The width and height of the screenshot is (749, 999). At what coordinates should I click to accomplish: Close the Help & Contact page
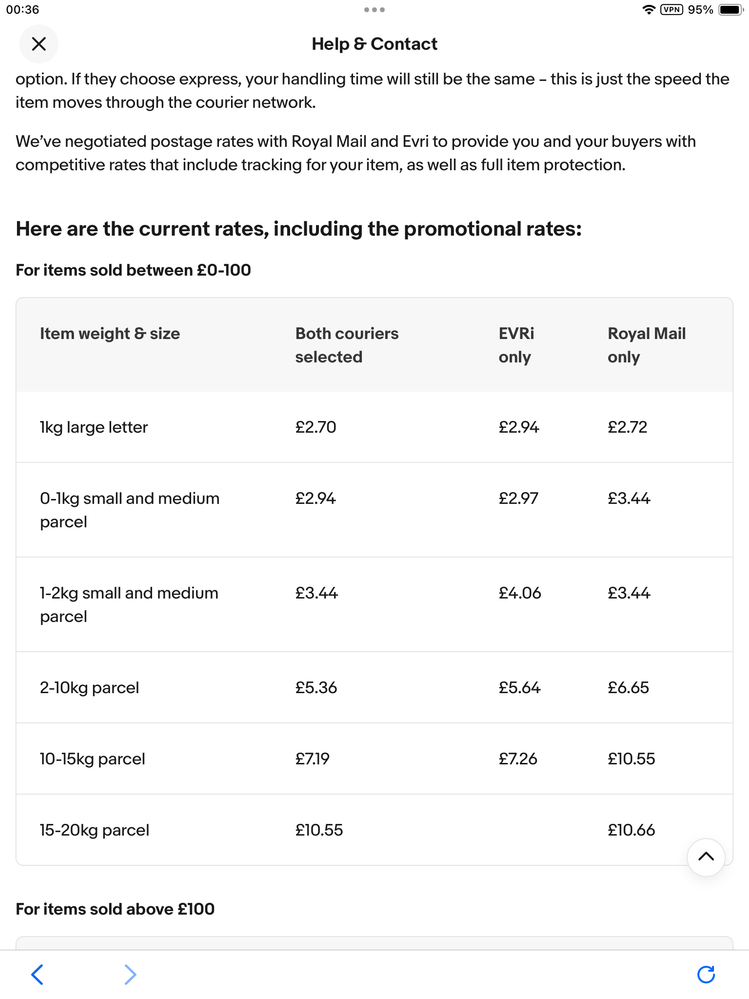[x=38, y=44]
